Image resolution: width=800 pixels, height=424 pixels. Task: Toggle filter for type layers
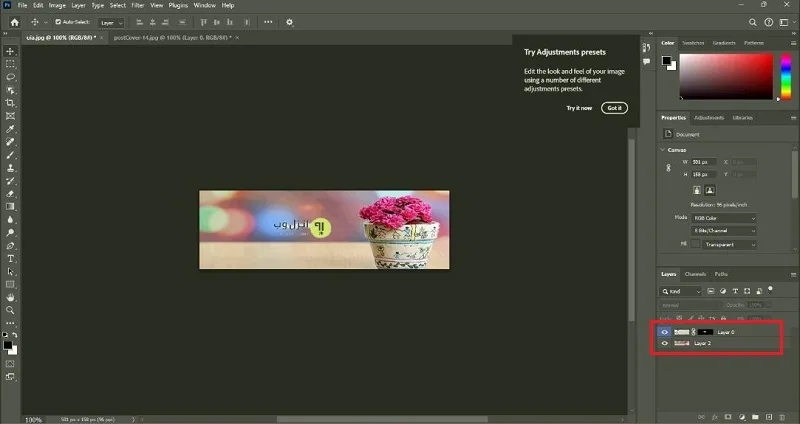click(x=735, y=291)
